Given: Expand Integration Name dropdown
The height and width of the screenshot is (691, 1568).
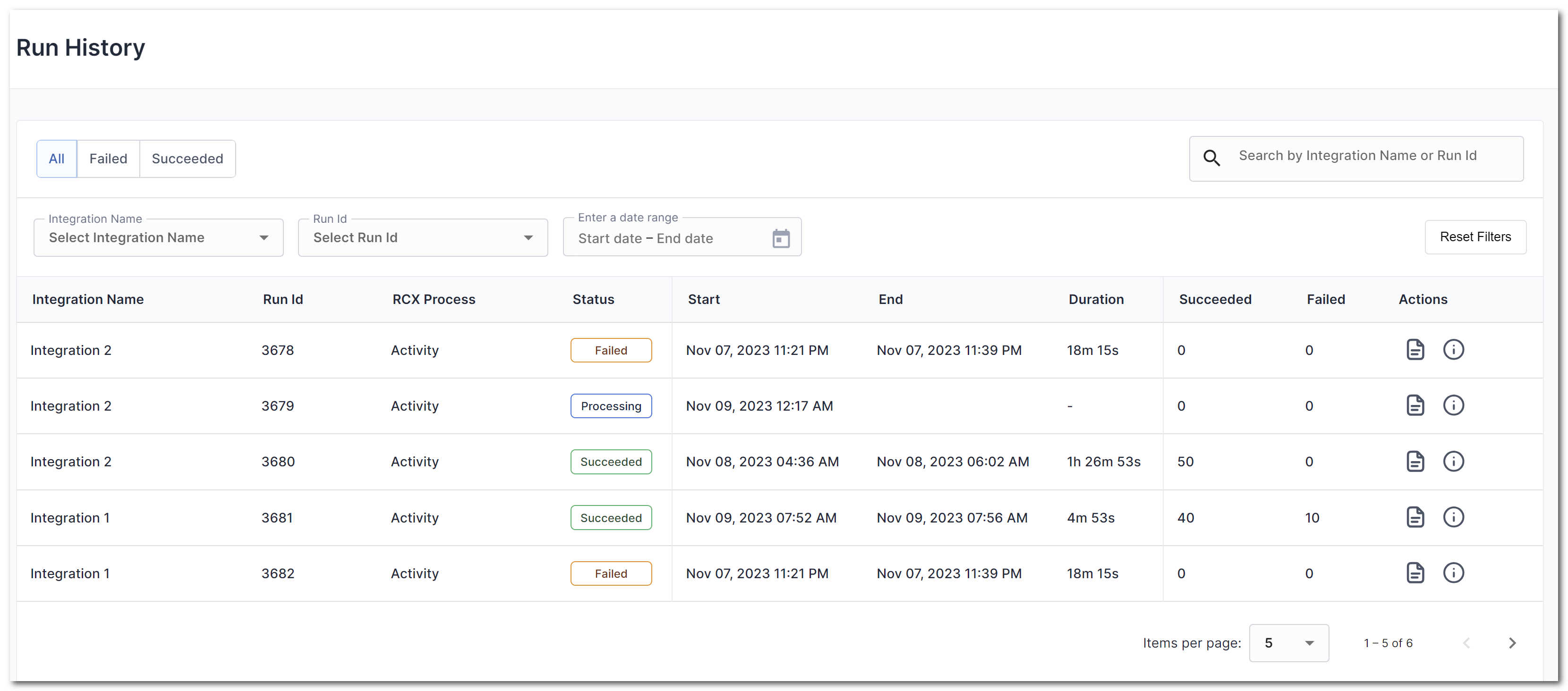Looking at the screenshot, I should click(158, 238).
